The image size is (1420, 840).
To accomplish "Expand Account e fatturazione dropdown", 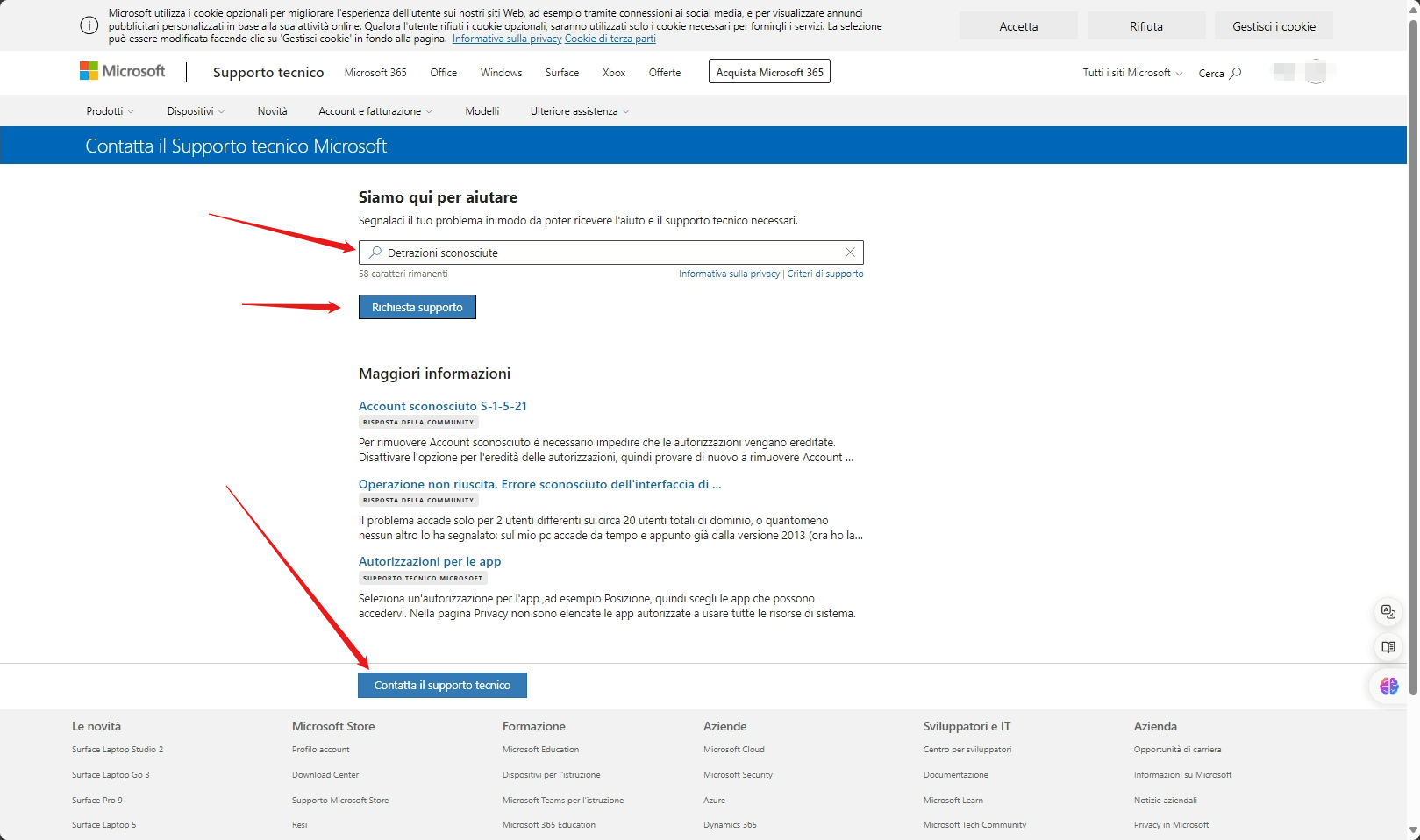I will click(375, 111).
